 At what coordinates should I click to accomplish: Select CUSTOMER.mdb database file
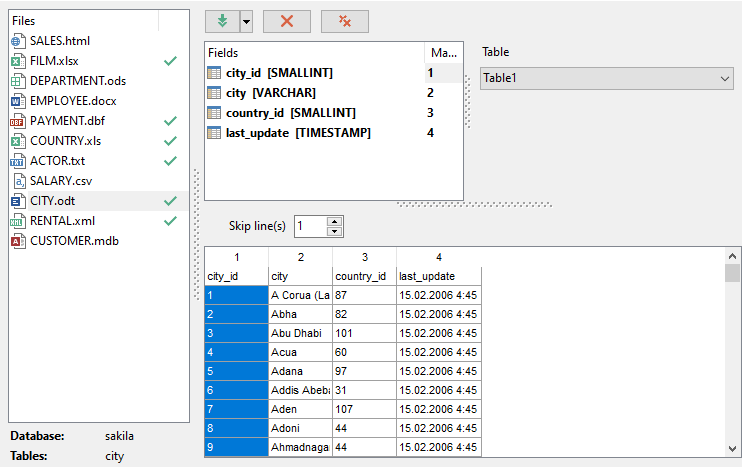72,241
